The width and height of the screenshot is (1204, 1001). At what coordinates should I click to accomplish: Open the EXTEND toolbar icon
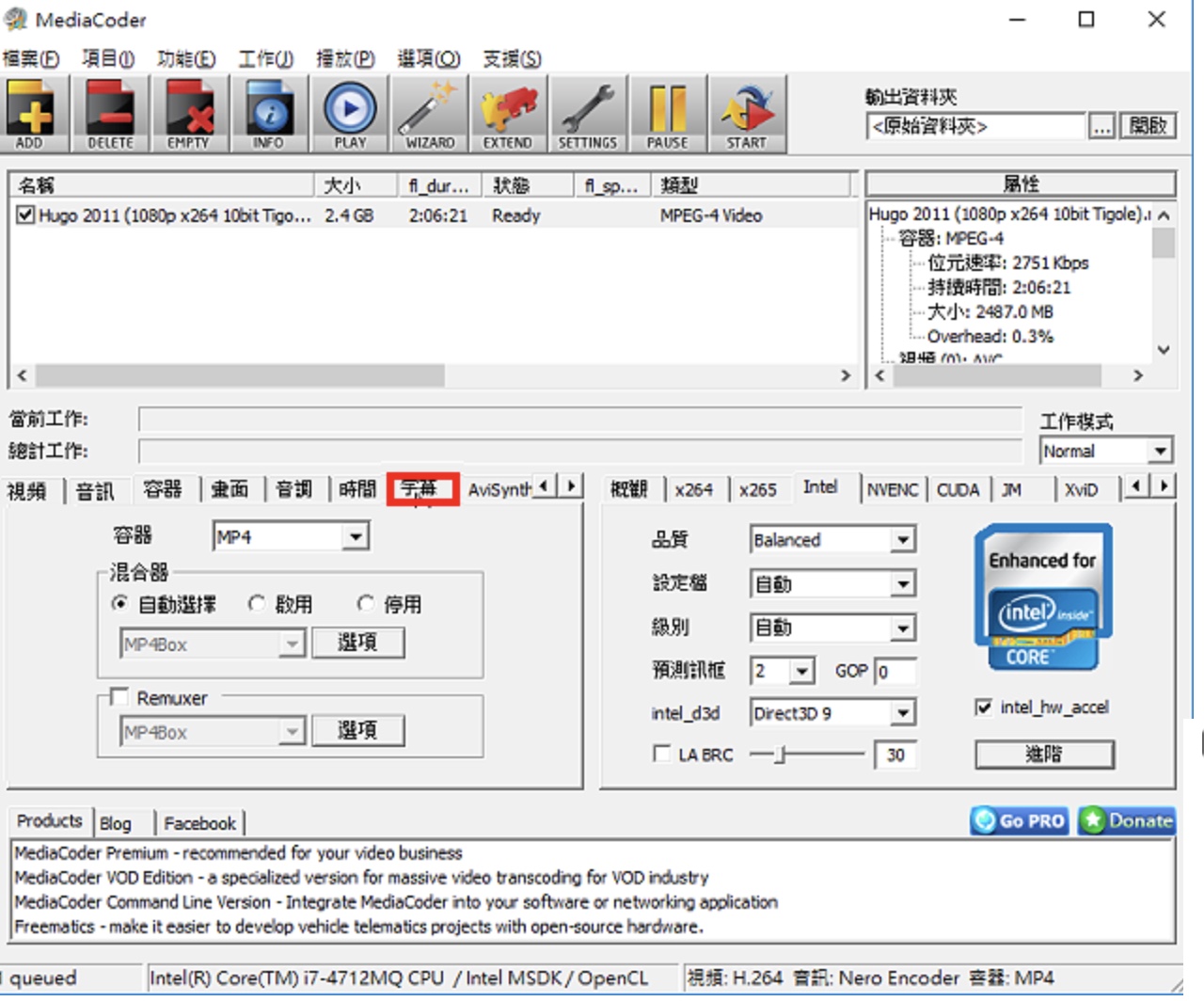(508, 114)
